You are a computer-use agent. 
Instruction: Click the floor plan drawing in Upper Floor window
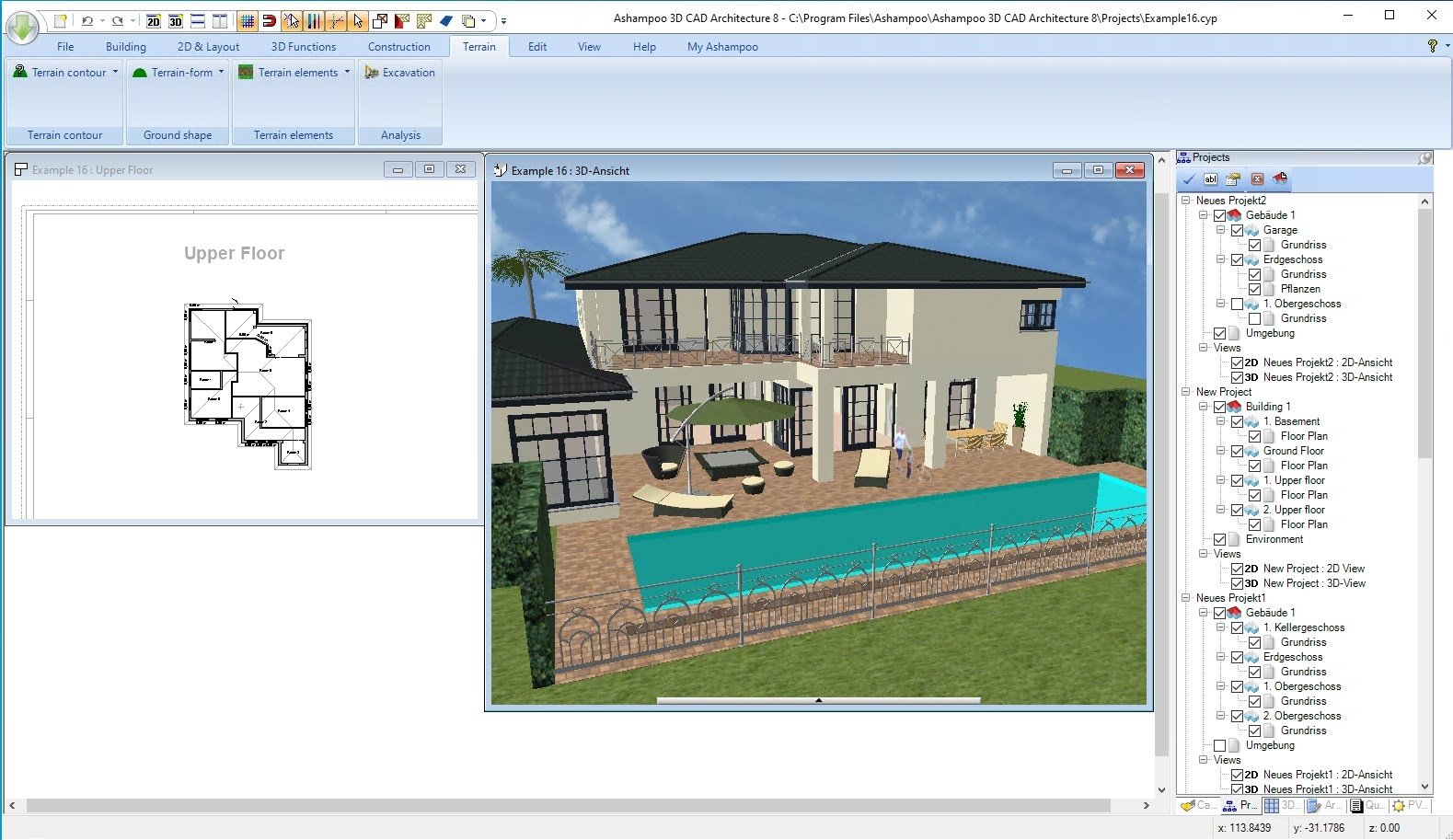tap(248, 385)
